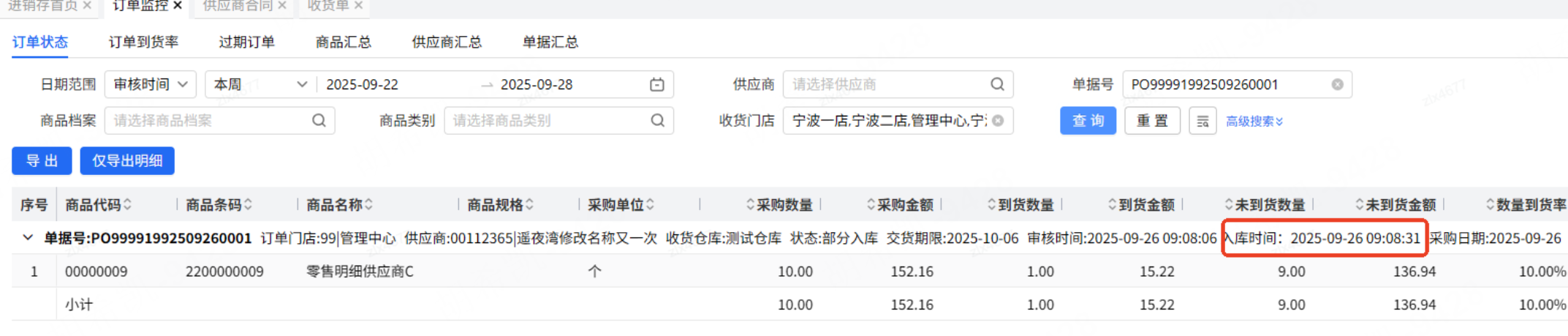This screenshot has width=1568, height=336.
Task: Open the 本周 period dropdown
Action: [x=260, y=85]
